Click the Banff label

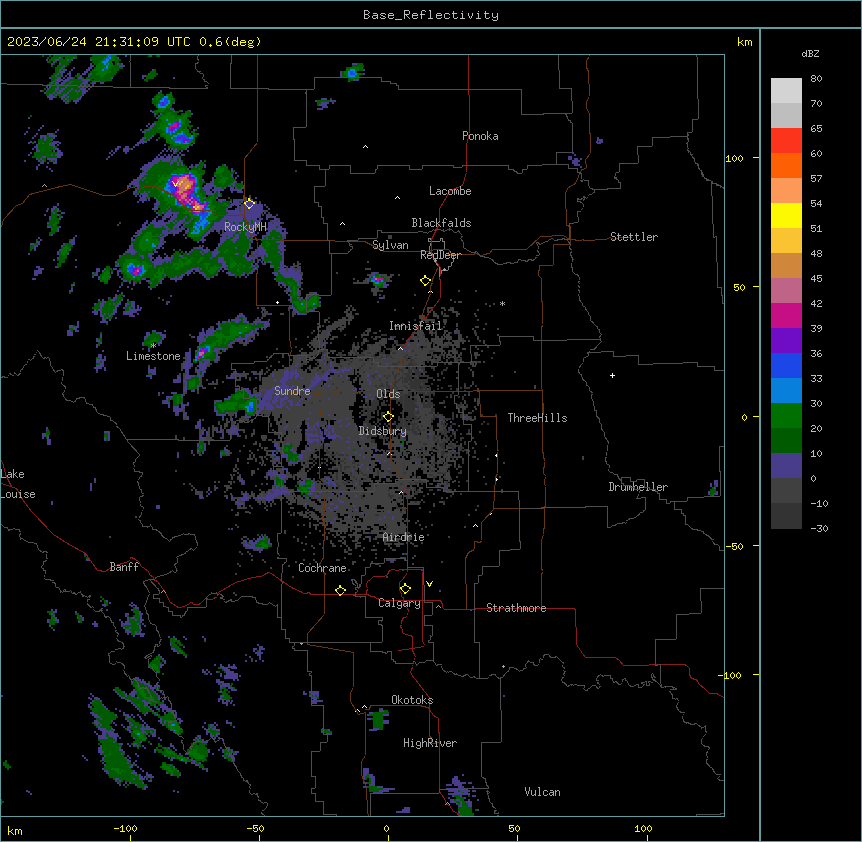point(124,567)
